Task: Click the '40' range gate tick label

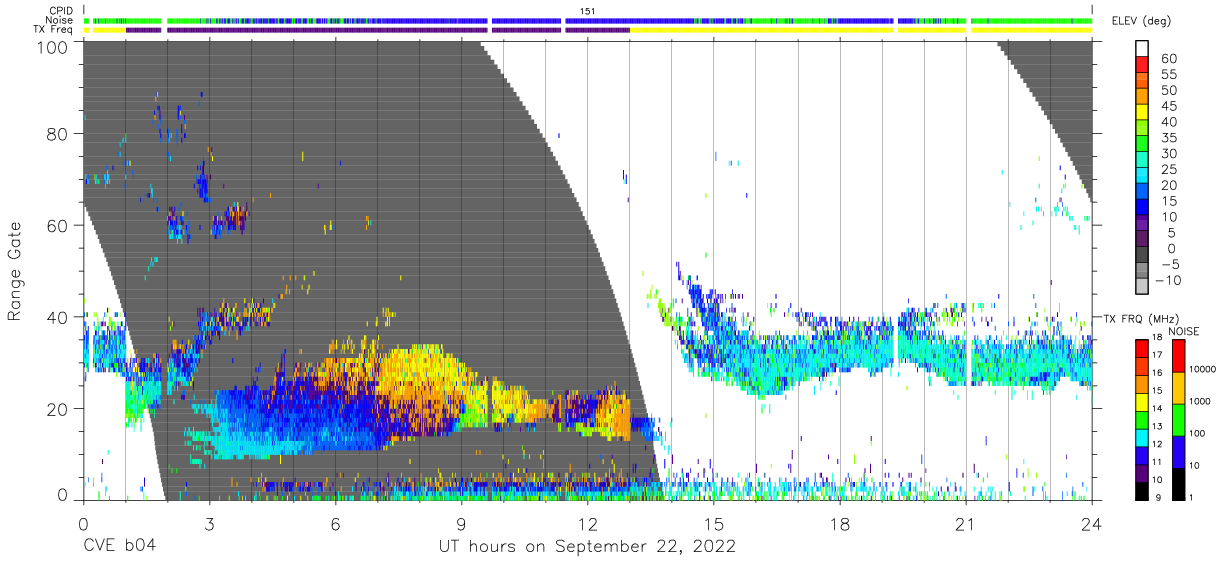Action: coord(58,317)
